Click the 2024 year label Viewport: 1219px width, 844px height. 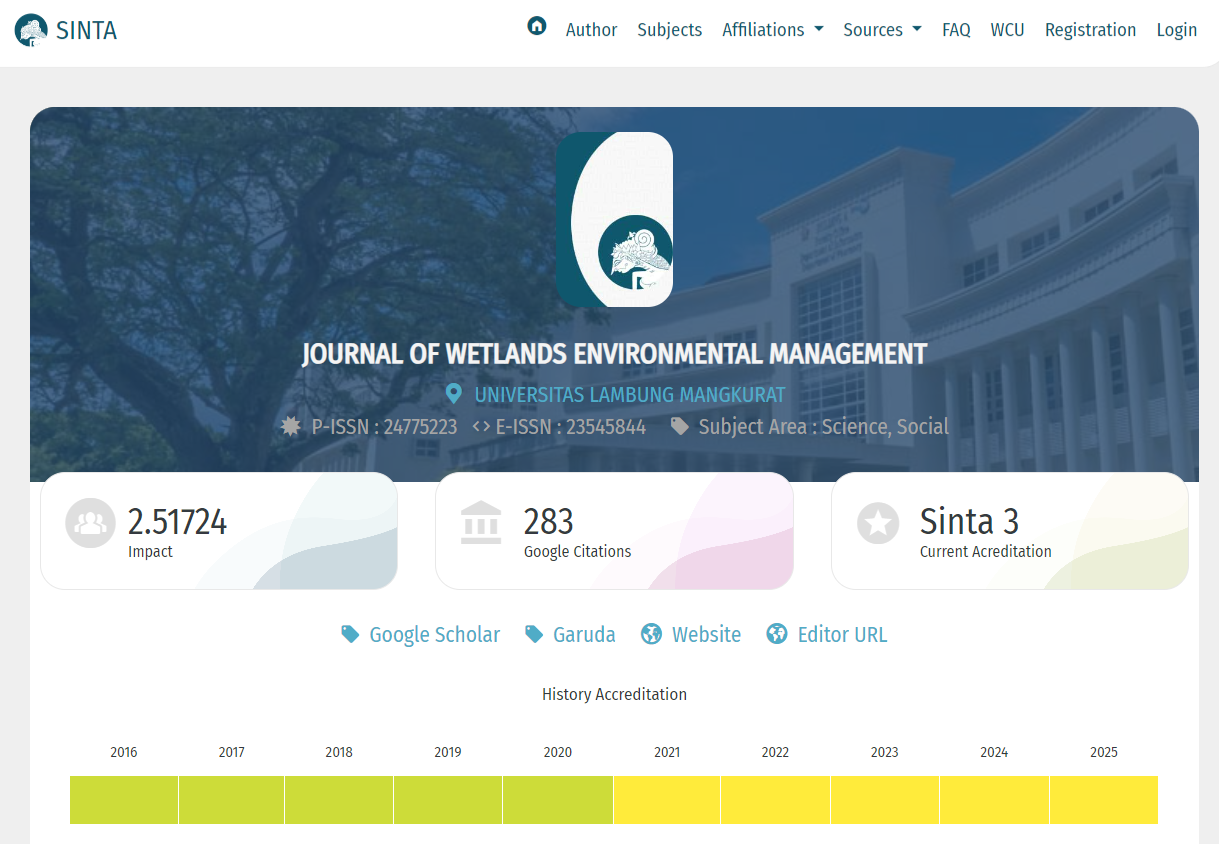click(x=994, y=752)
